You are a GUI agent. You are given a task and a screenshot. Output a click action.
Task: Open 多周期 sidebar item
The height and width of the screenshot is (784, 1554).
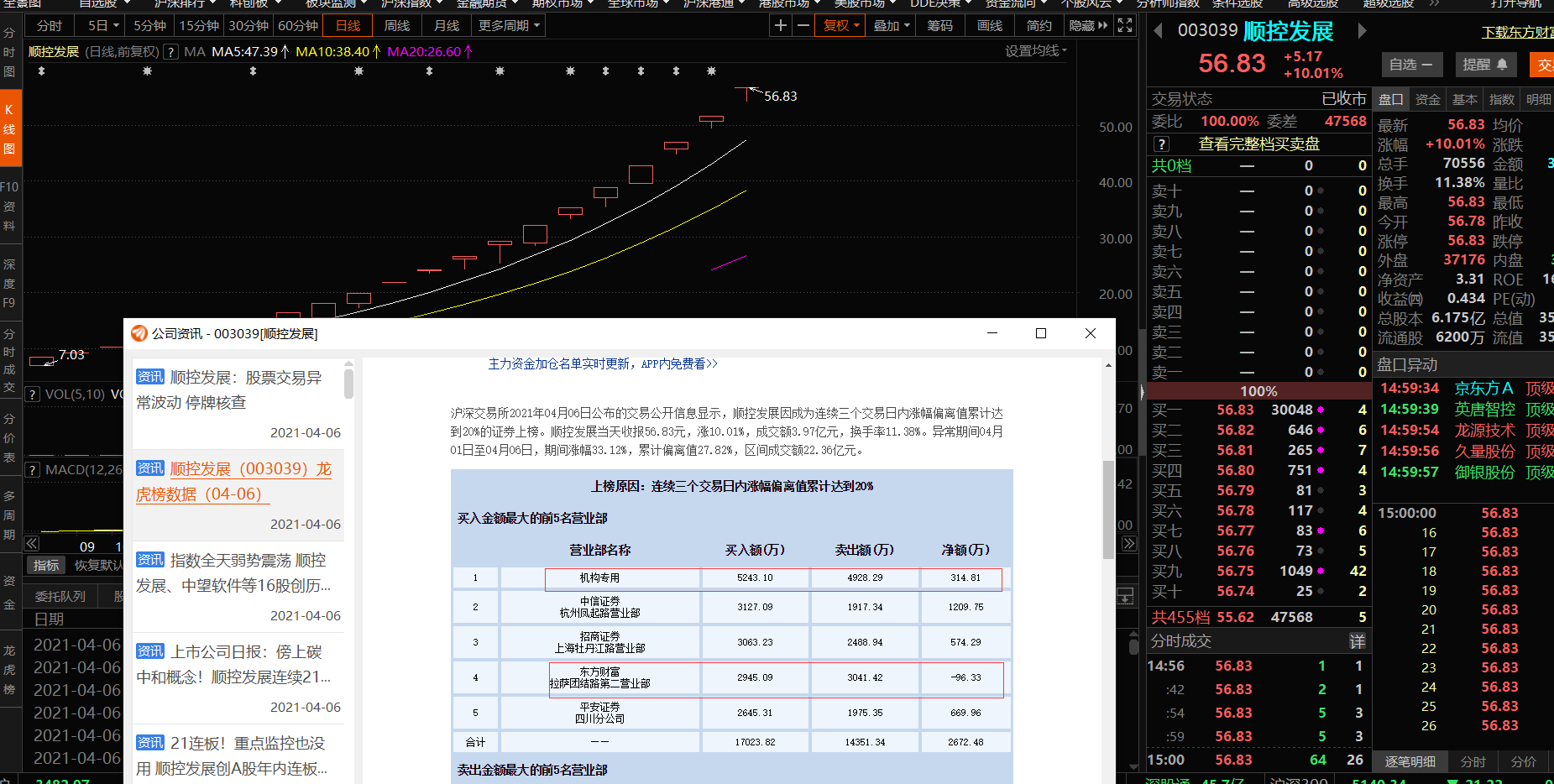coord(9,514)
